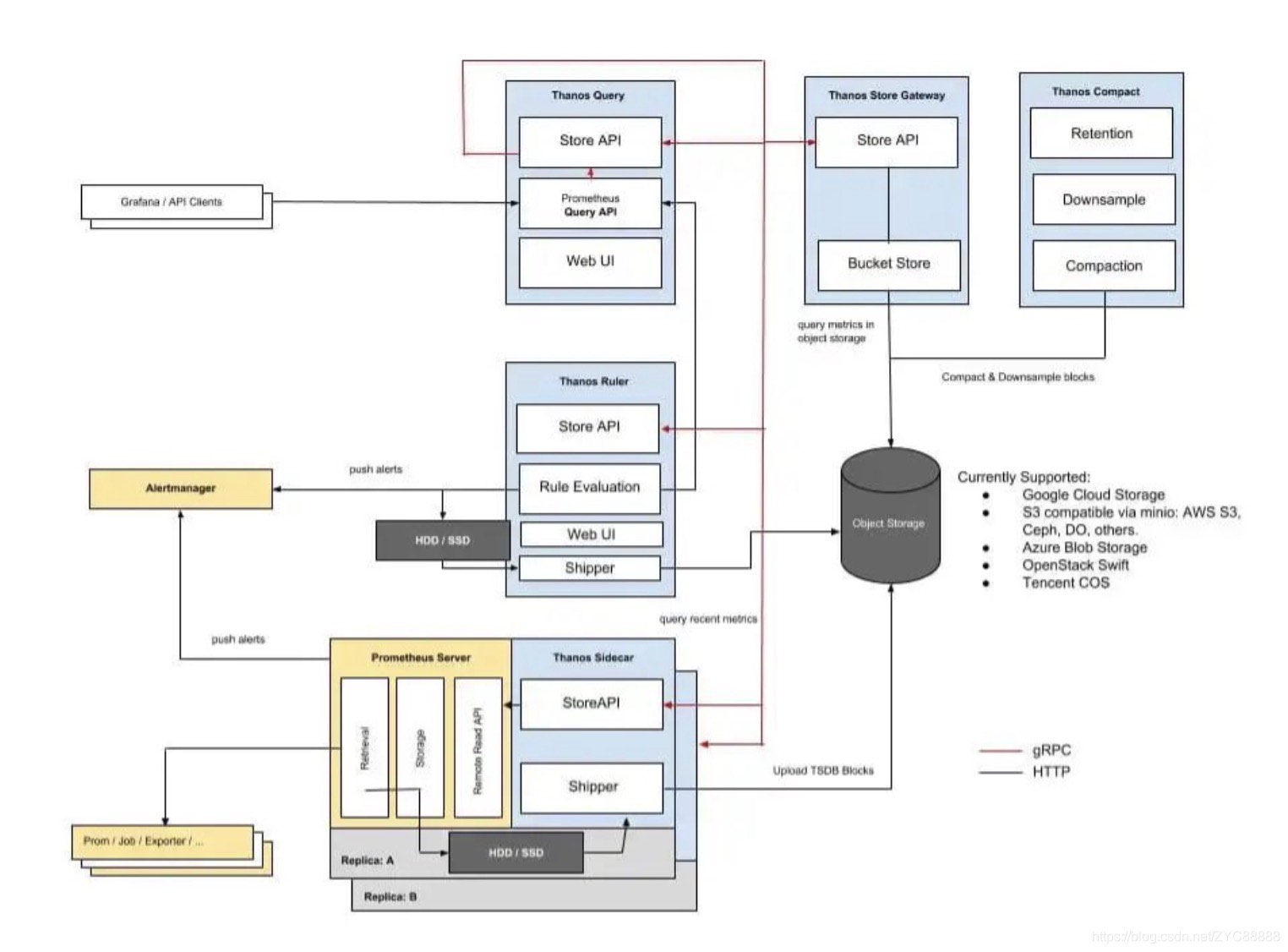Viewport: 1288px width, 952px height.
Task: Click Shipper box in Thanos Sidecar
Action: (x=592, y=788)
